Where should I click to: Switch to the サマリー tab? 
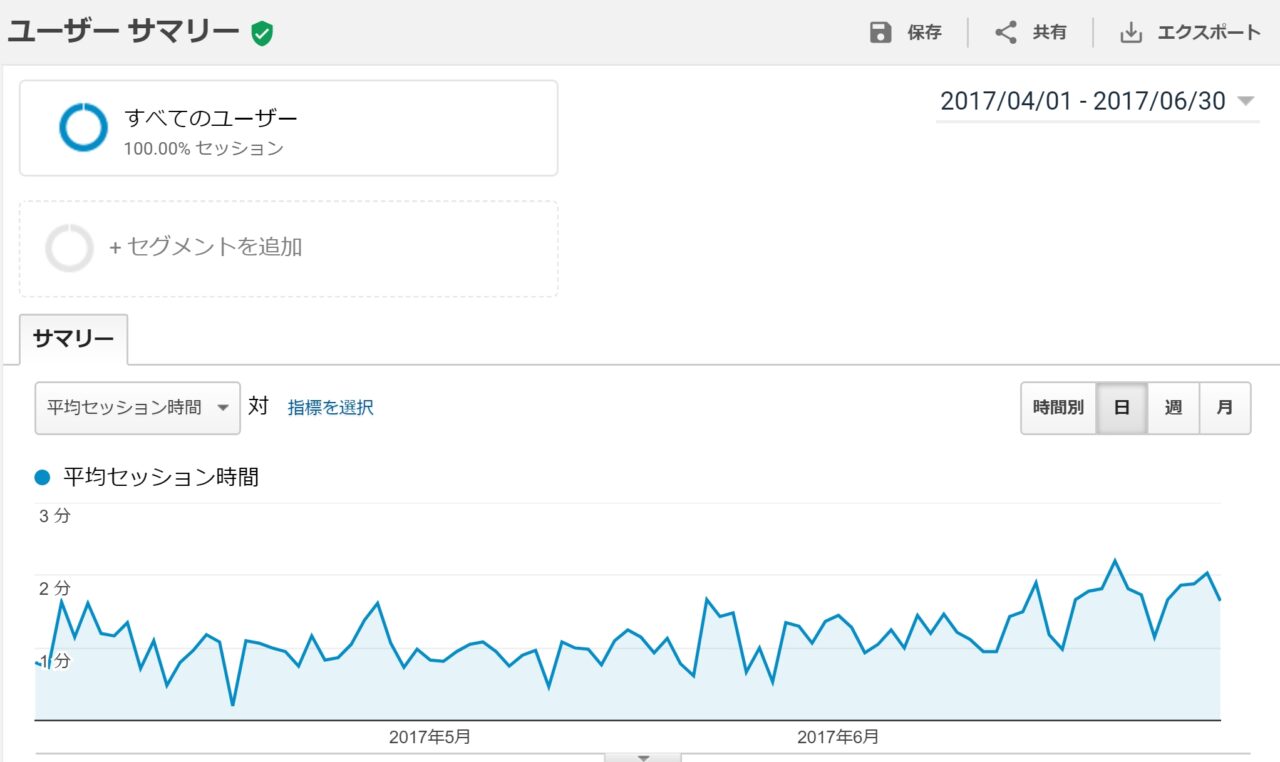point(73,339)
